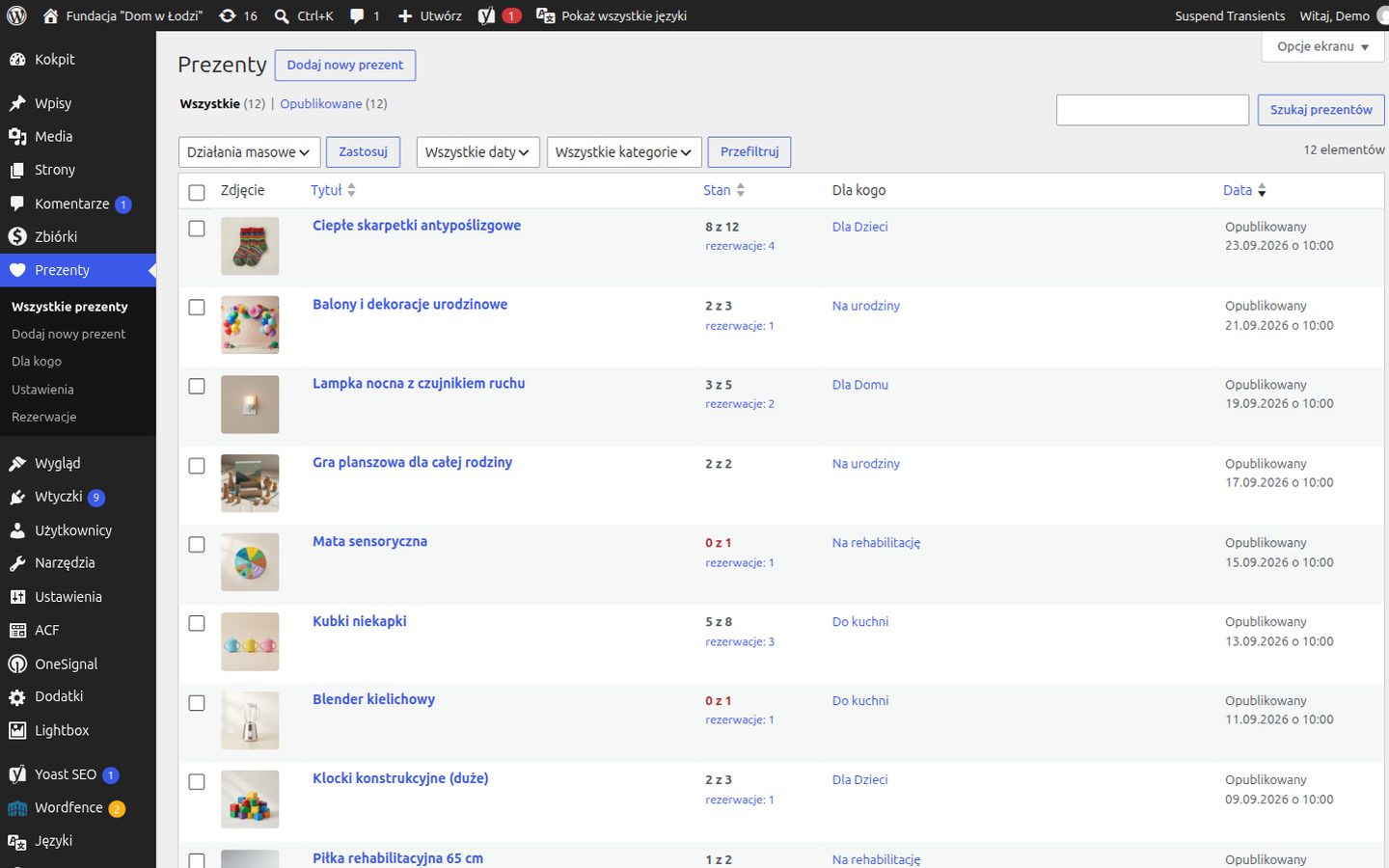1389x868 pixels.
Task: Click the Kokpit dashboard icon
Action: tap(17, 60)
